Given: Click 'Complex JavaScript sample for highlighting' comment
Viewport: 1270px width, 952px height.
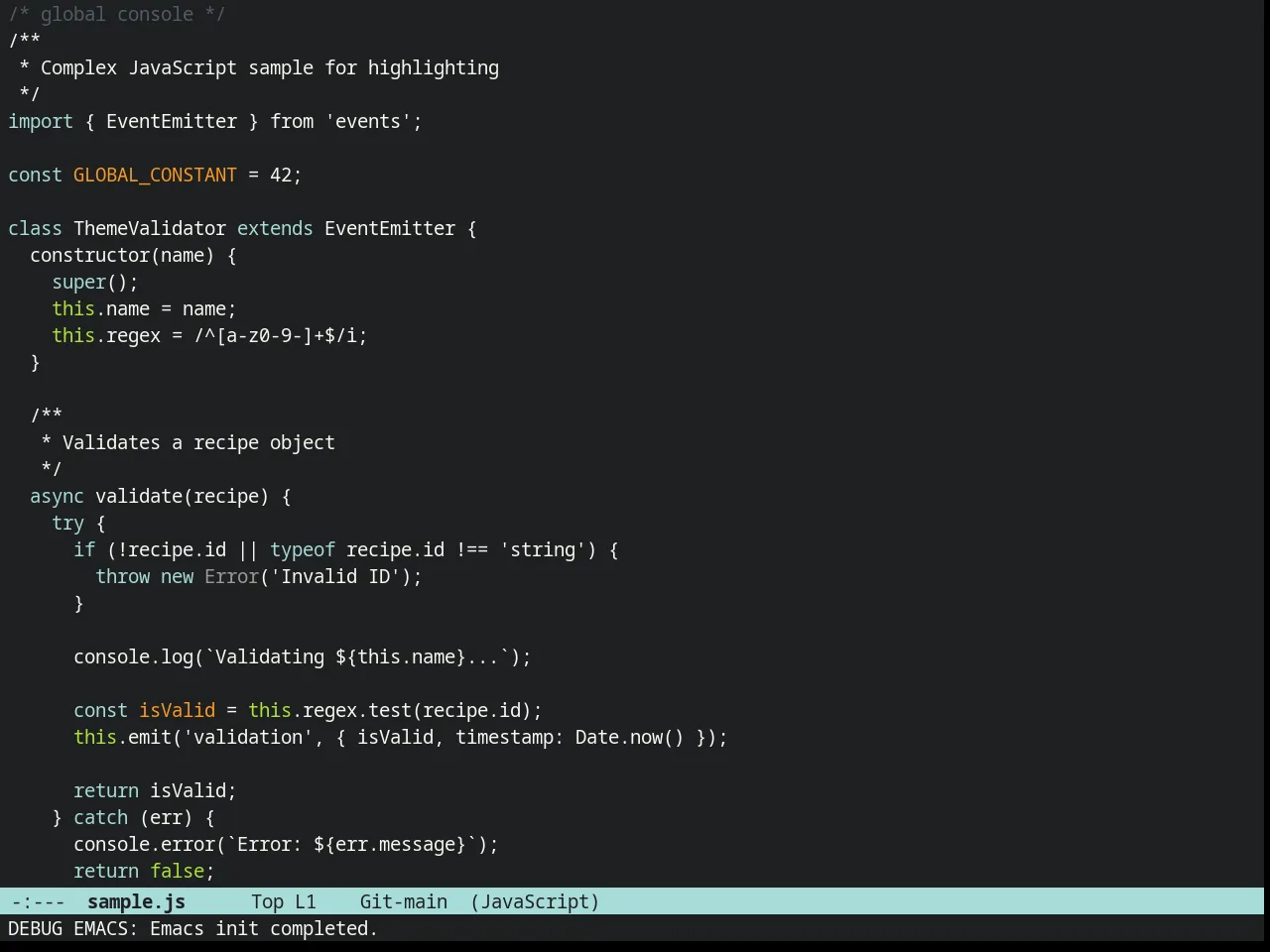Looking at the screenshot, I should (270, 67).
